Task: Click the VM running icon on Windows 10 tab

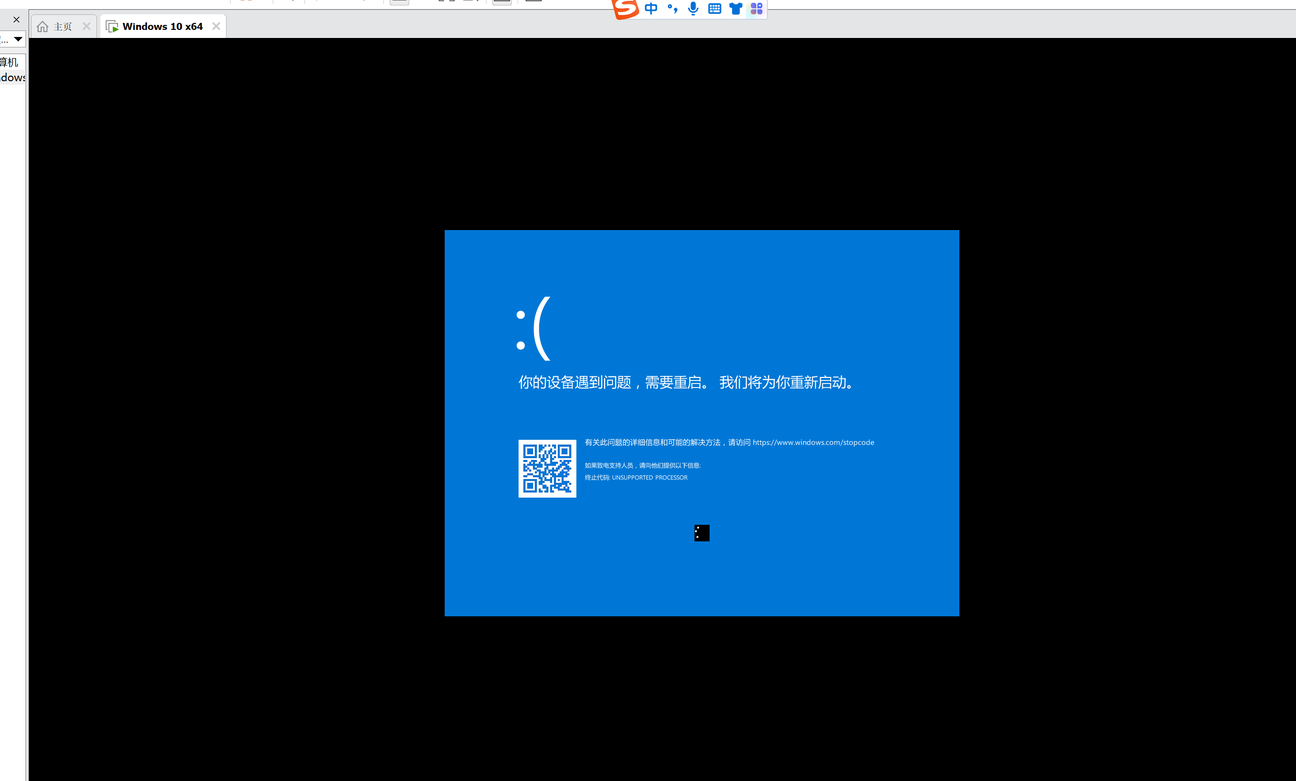Action: (112, 27)
